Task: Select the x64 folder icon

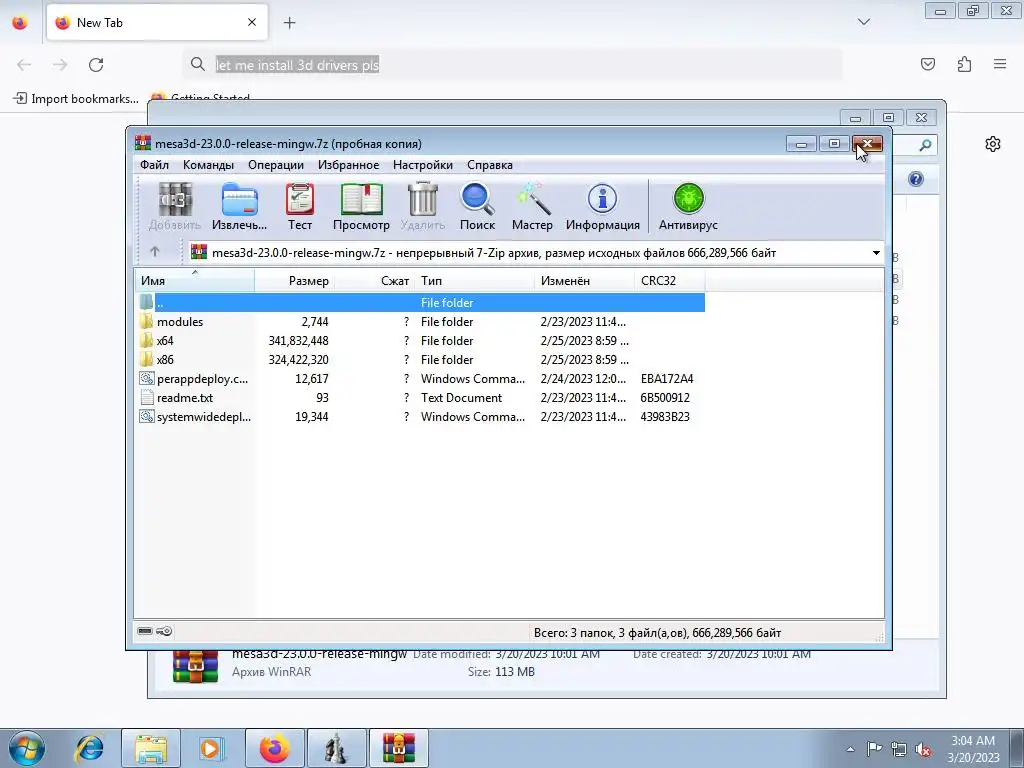Action: 146,340
